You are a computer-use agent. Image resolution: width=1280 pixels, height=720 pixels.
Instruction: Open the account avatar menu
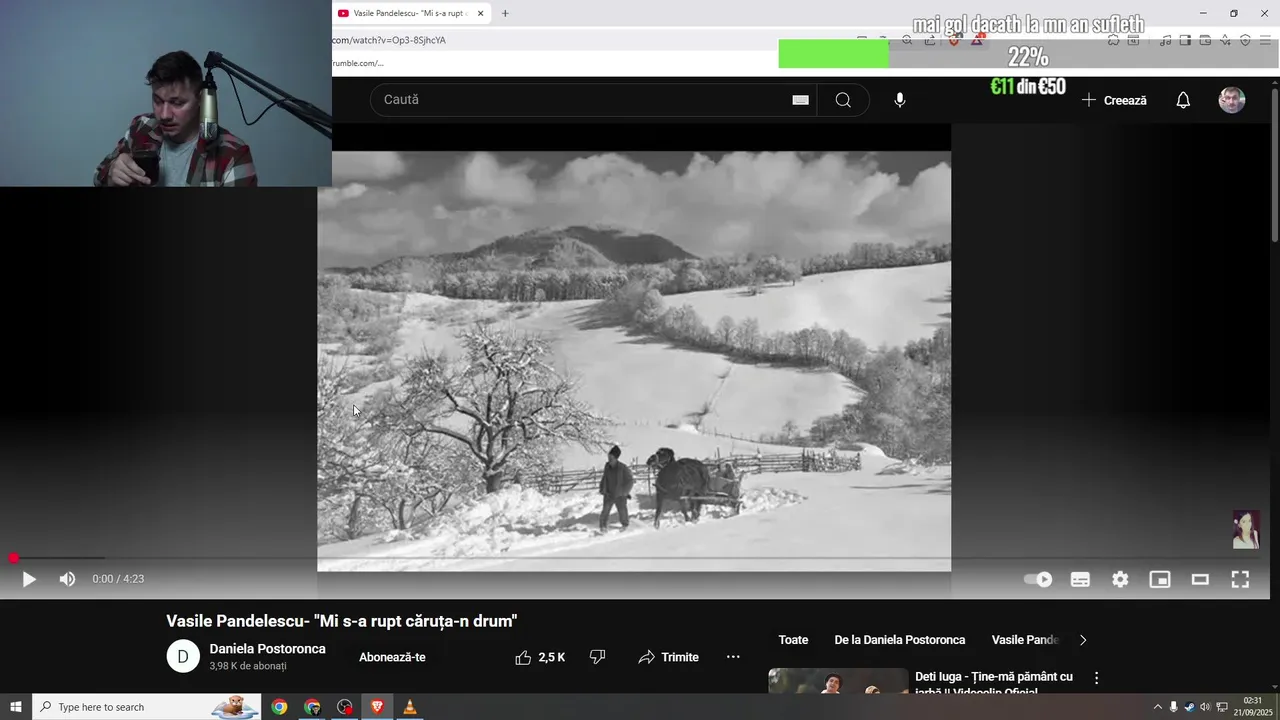[x=1232, y=100]
